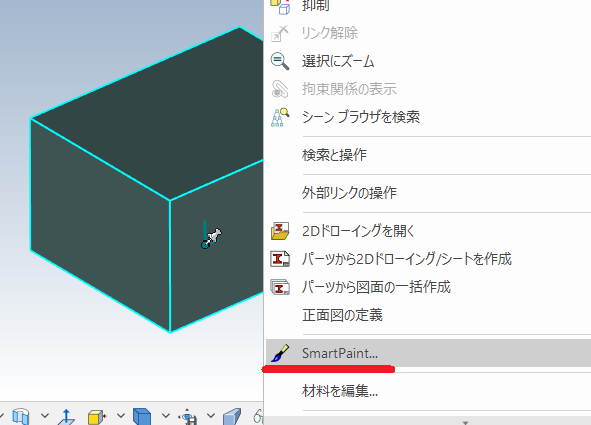Click the yellow cube toolbar icon
This screenshot has width=591, height=425.
[x=96, y=417]
